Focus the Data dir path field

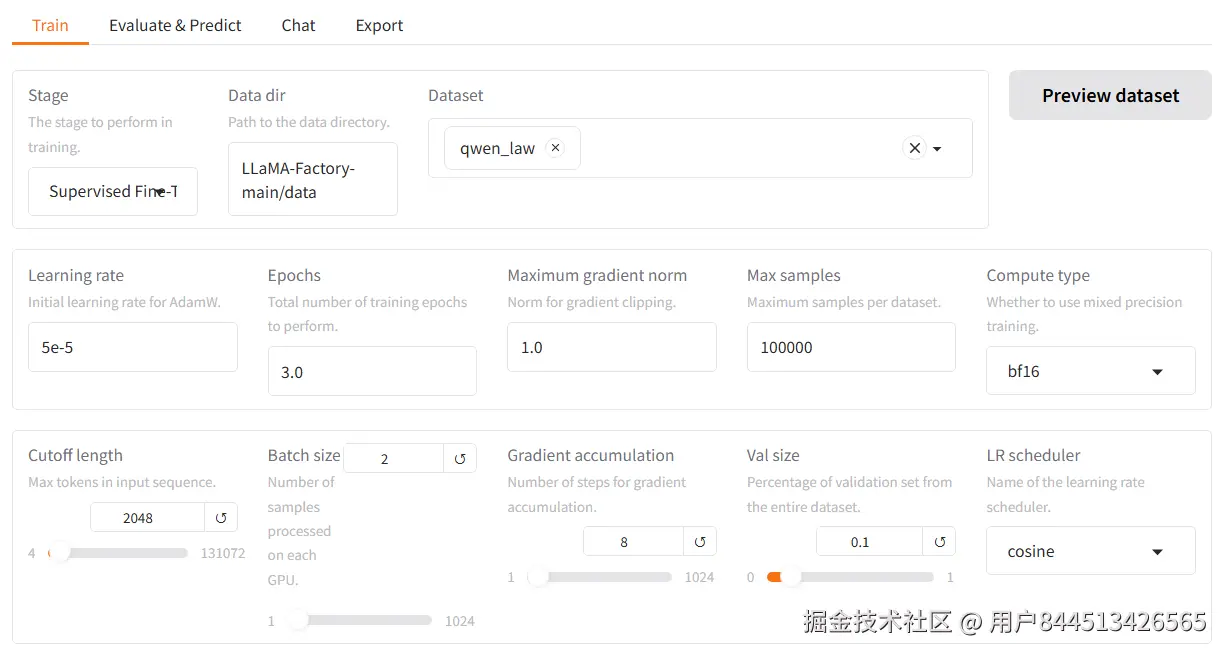(313, 180)
